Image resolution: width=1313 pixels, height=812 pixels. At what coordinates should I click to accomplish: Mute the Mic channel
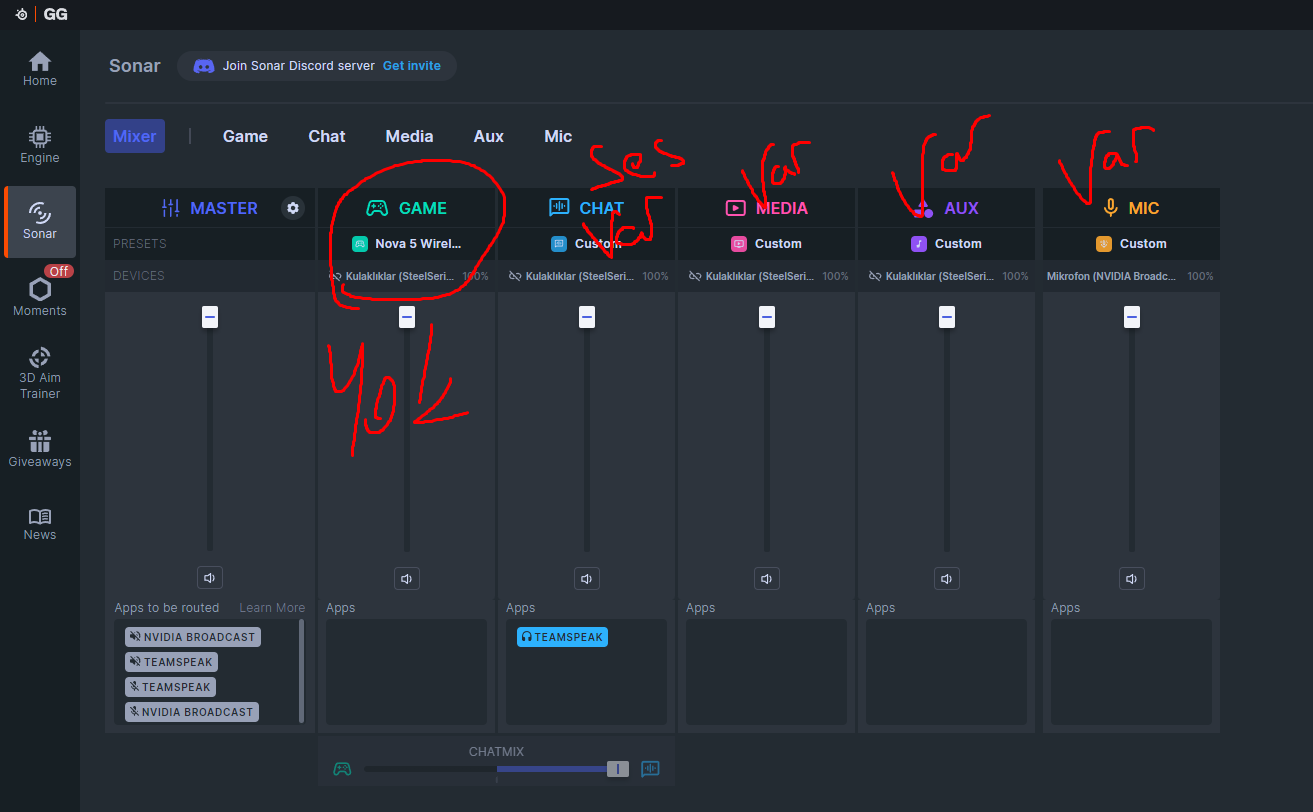1132,578
